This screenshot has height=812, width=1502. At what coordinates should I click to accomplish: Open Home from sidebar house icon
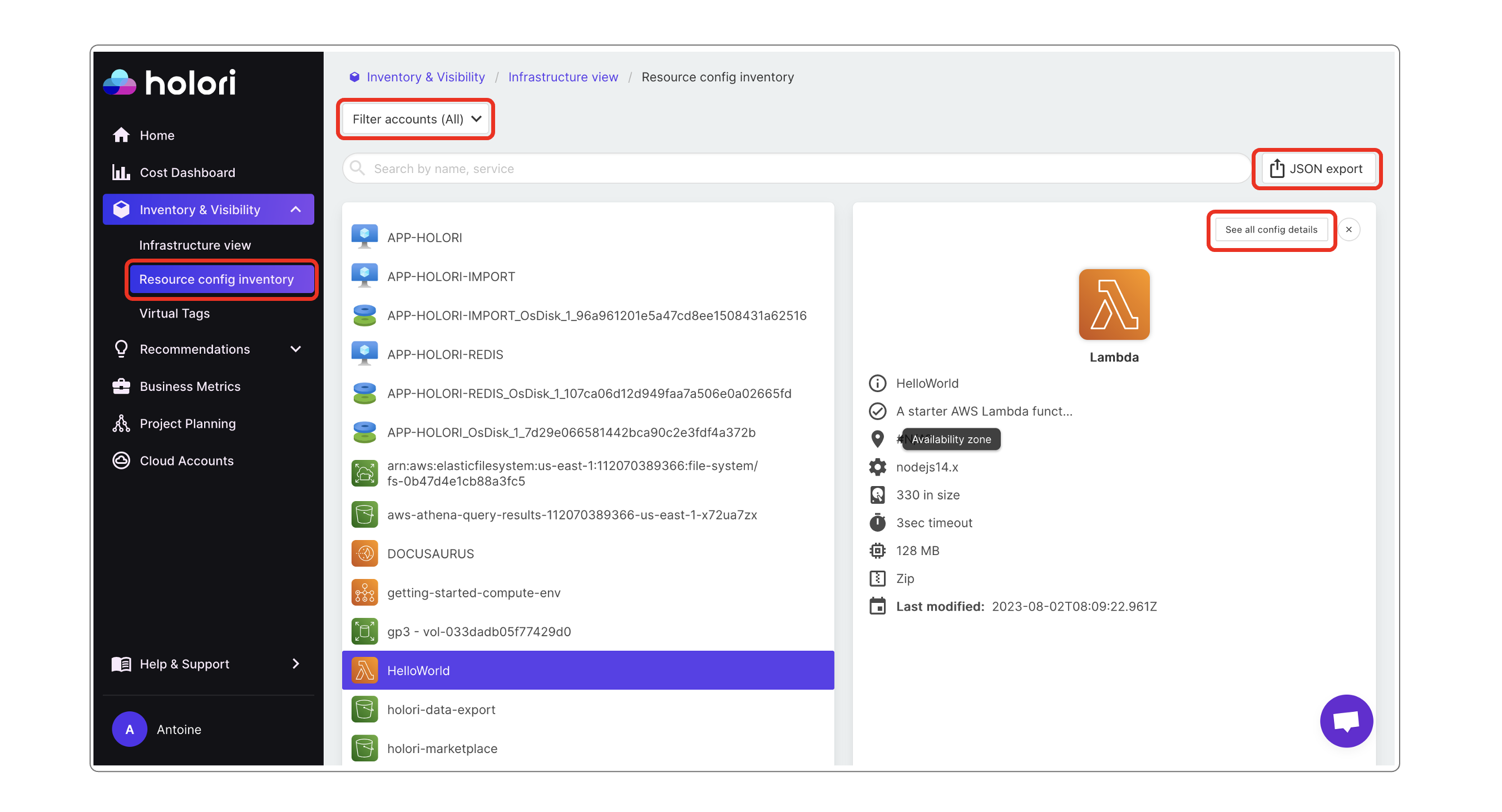(x=121, y=135)
